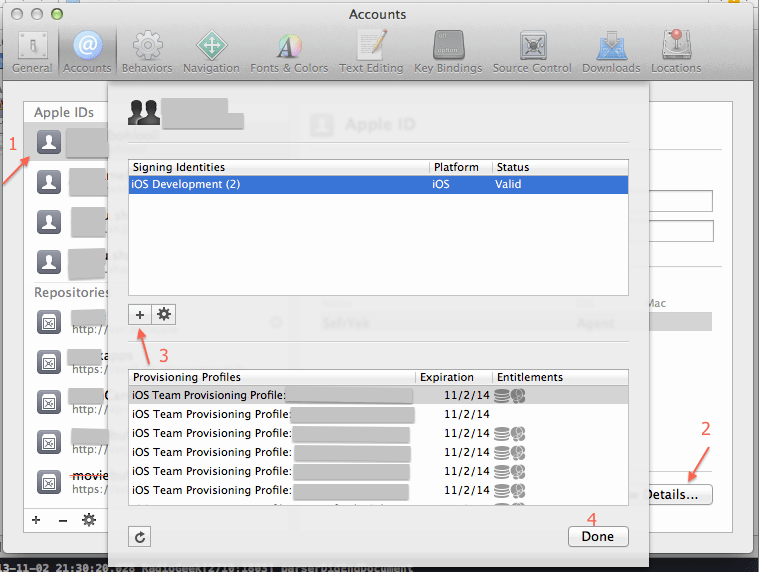Open the Behaviors preferences pane
The image size is (759, 572).
(x=147, y=52)
